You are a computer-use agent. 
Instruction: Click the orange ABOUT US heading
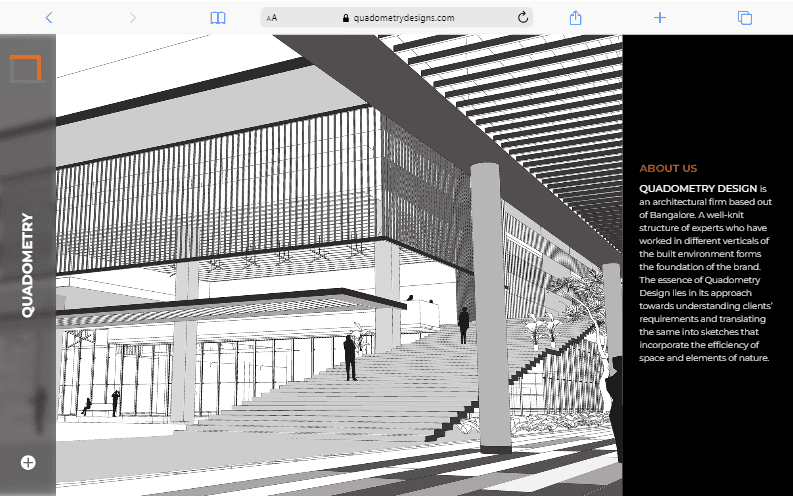[x=668, y=168]
